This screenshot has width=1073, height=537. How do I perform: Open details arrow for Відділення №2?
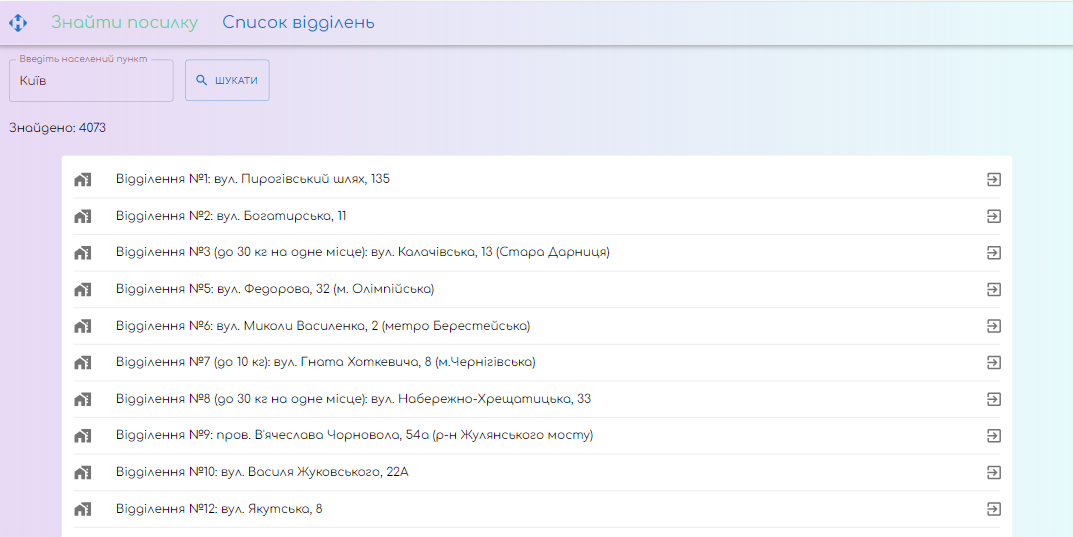pos(993,216)
